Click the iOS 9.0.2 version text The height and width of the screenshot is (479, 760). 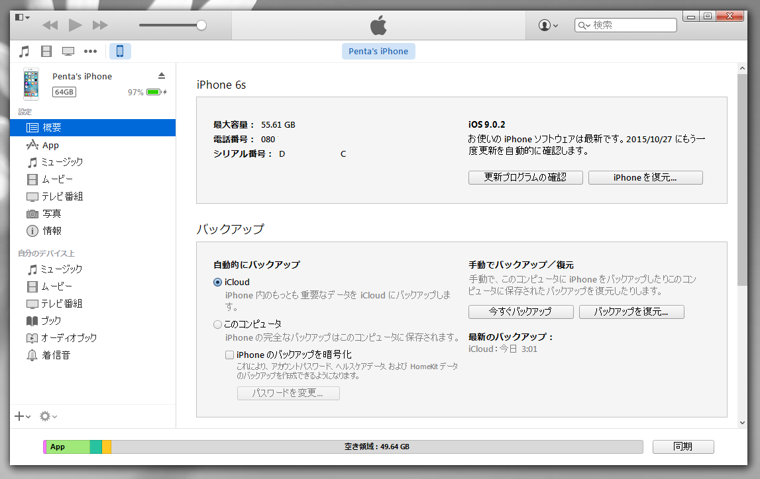pos(487,125)
